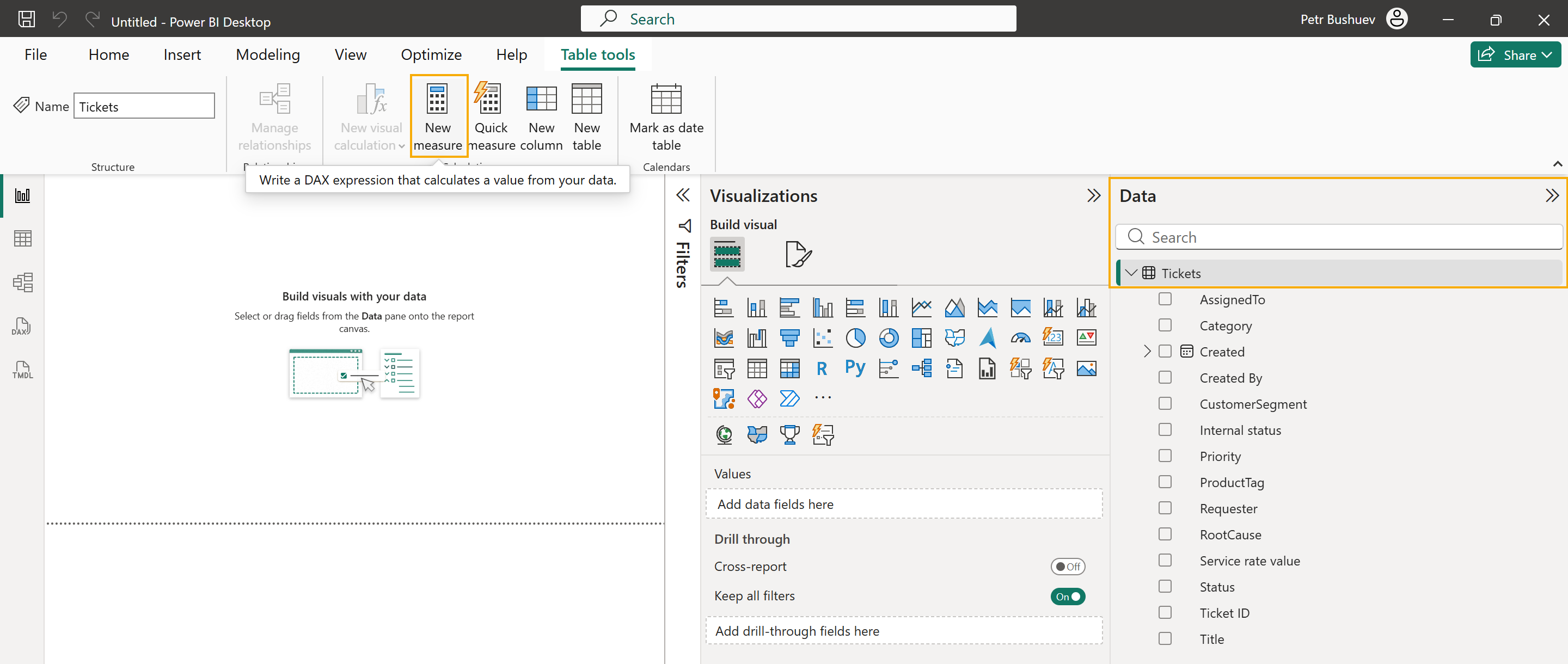Click the Quick measure button
1568x664 pixels.
click(x=491, y=116)
